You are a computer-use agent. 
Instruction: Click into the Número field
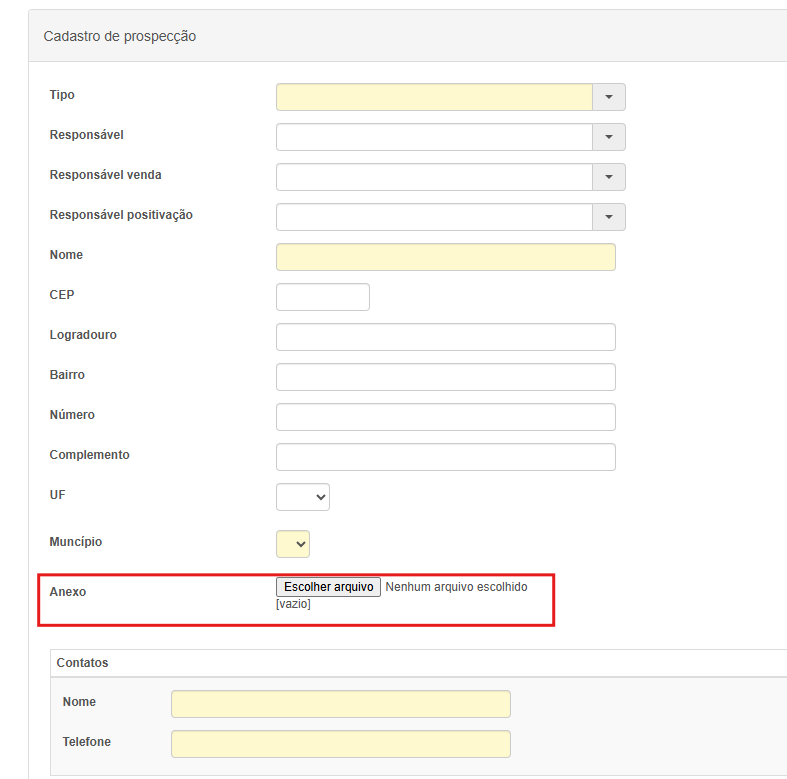tap(445, 417)
